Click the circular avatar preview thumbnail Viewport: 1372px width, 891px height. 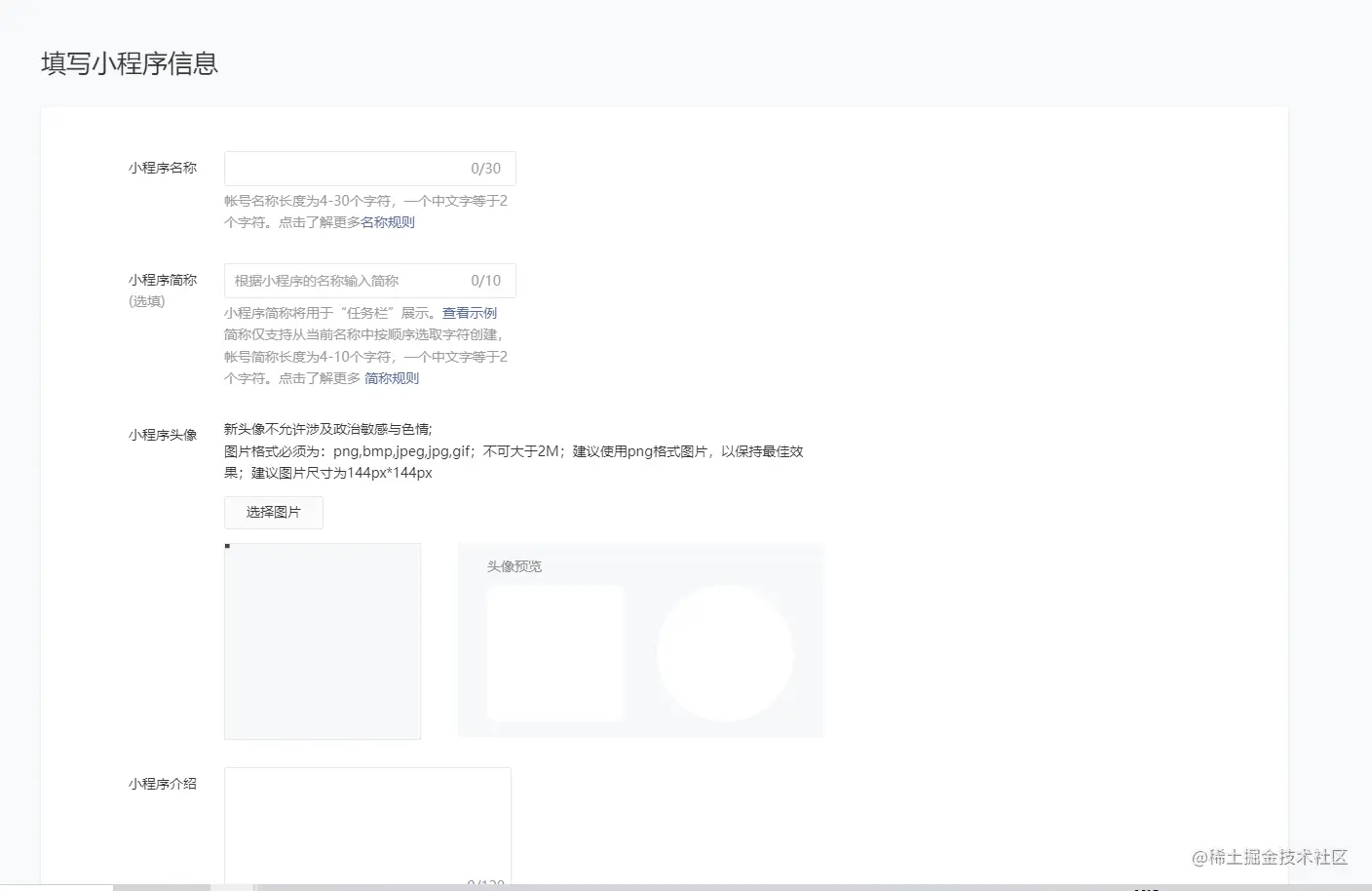725,651
